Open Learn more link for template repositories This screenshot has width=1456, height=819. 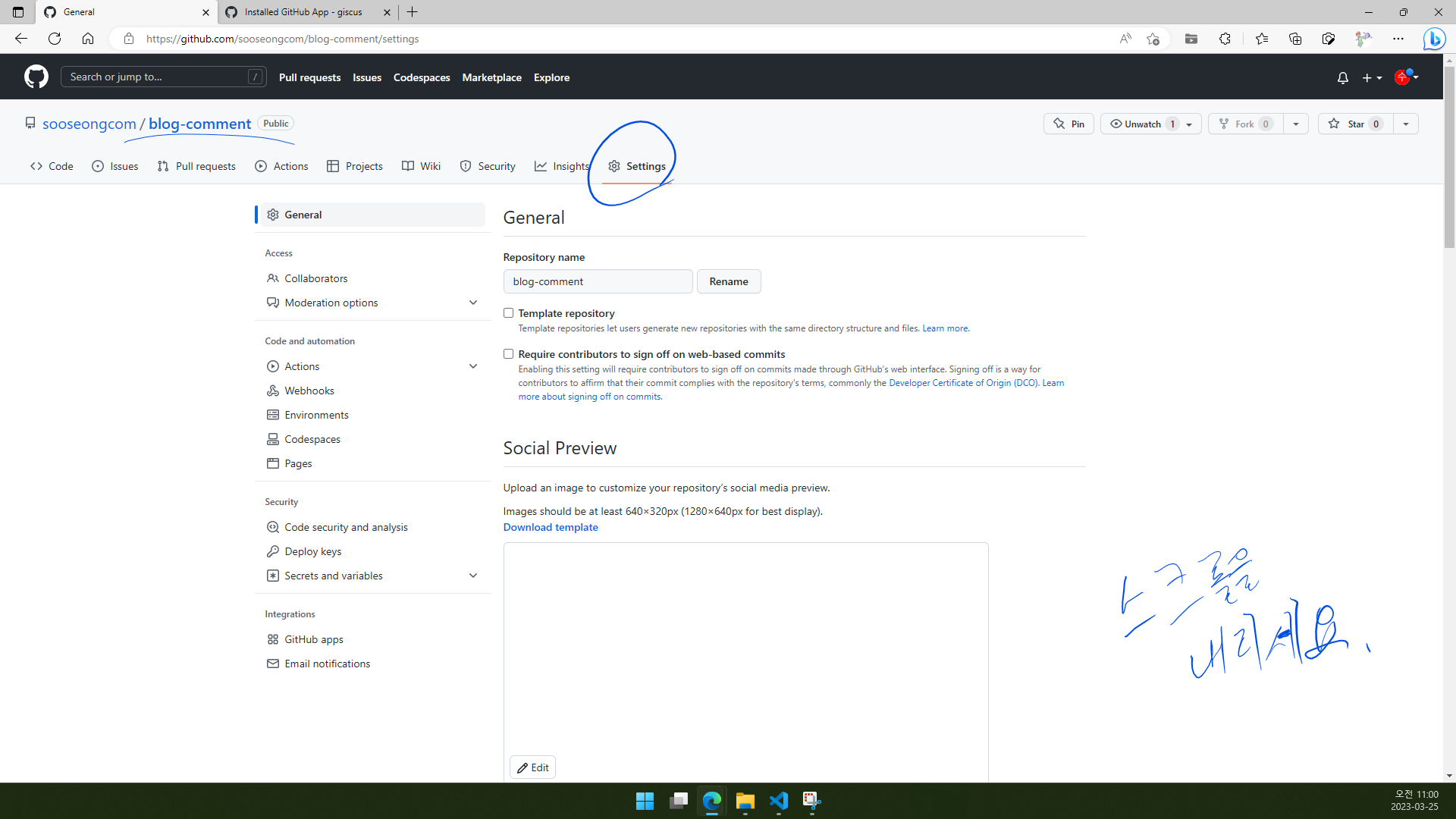(945, 328)
